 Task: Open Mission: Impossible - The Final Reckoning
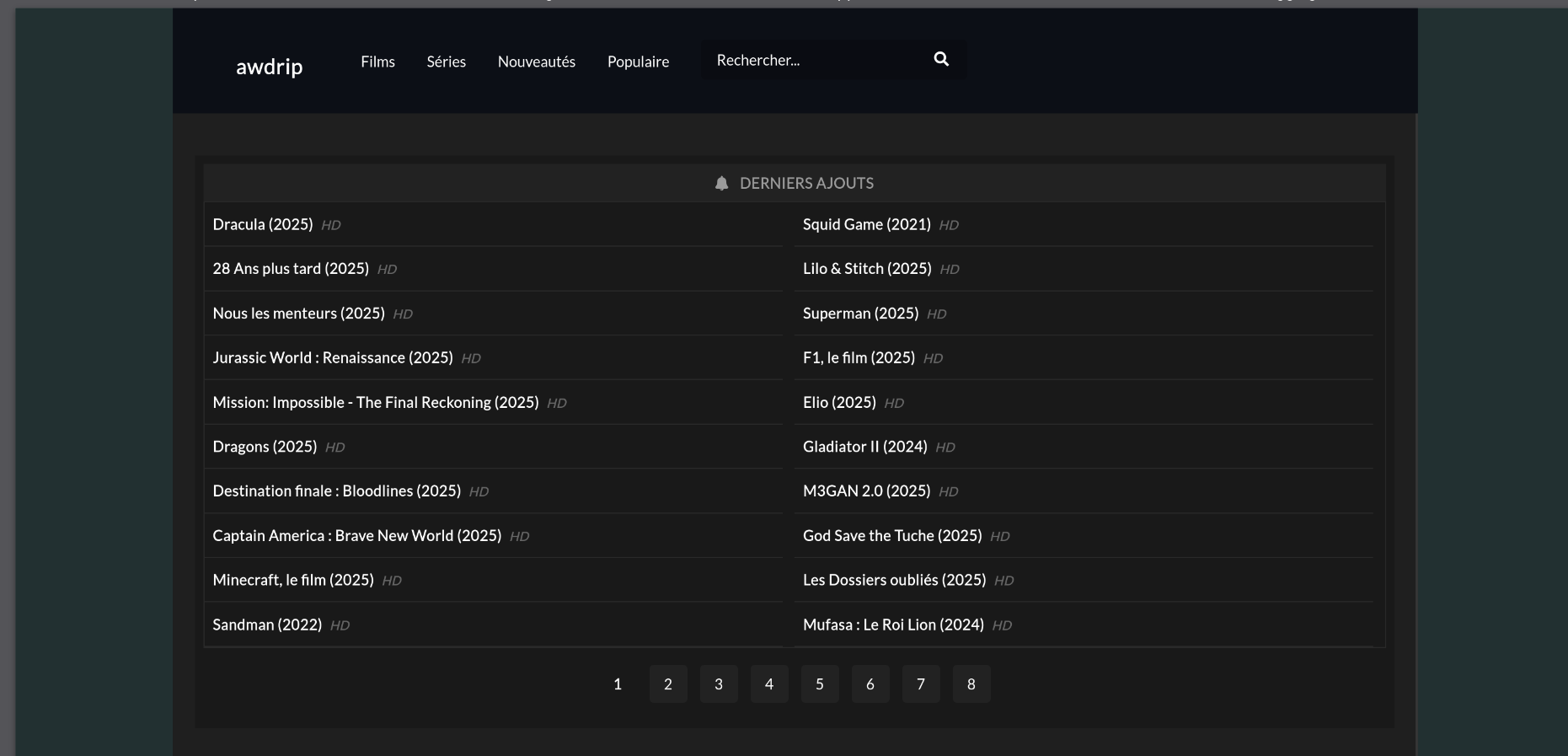pyautogui.click(x=376, y=402)
